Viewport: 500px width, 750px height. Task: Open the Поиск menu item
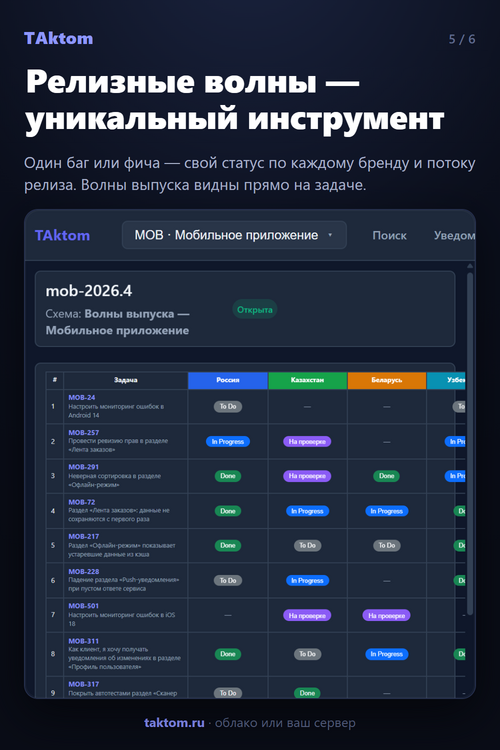click(389, 235)
